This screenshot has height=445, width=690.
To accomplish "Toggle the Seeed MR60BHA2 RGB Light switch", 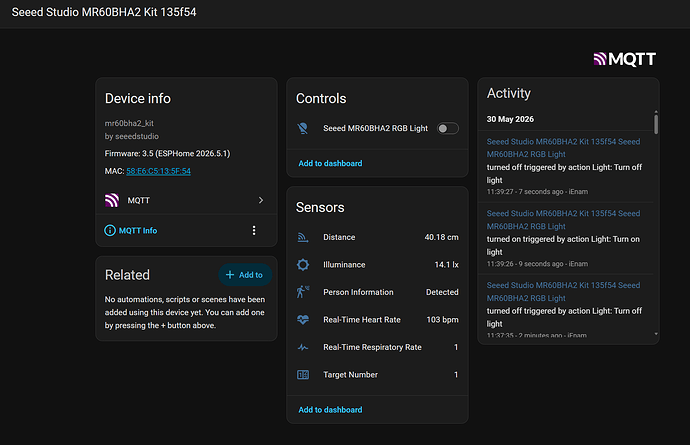I will [x=448, y=129].
